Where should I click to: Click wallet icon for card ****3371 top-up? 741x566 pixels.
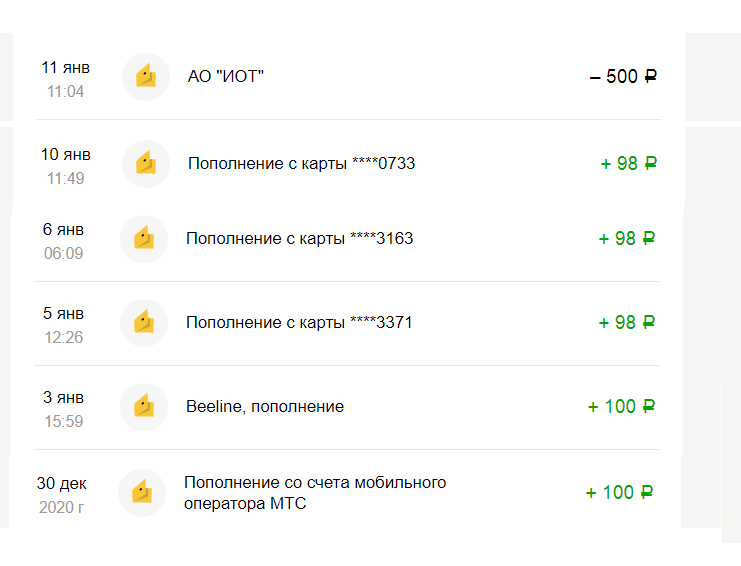(x=144, y=323)
